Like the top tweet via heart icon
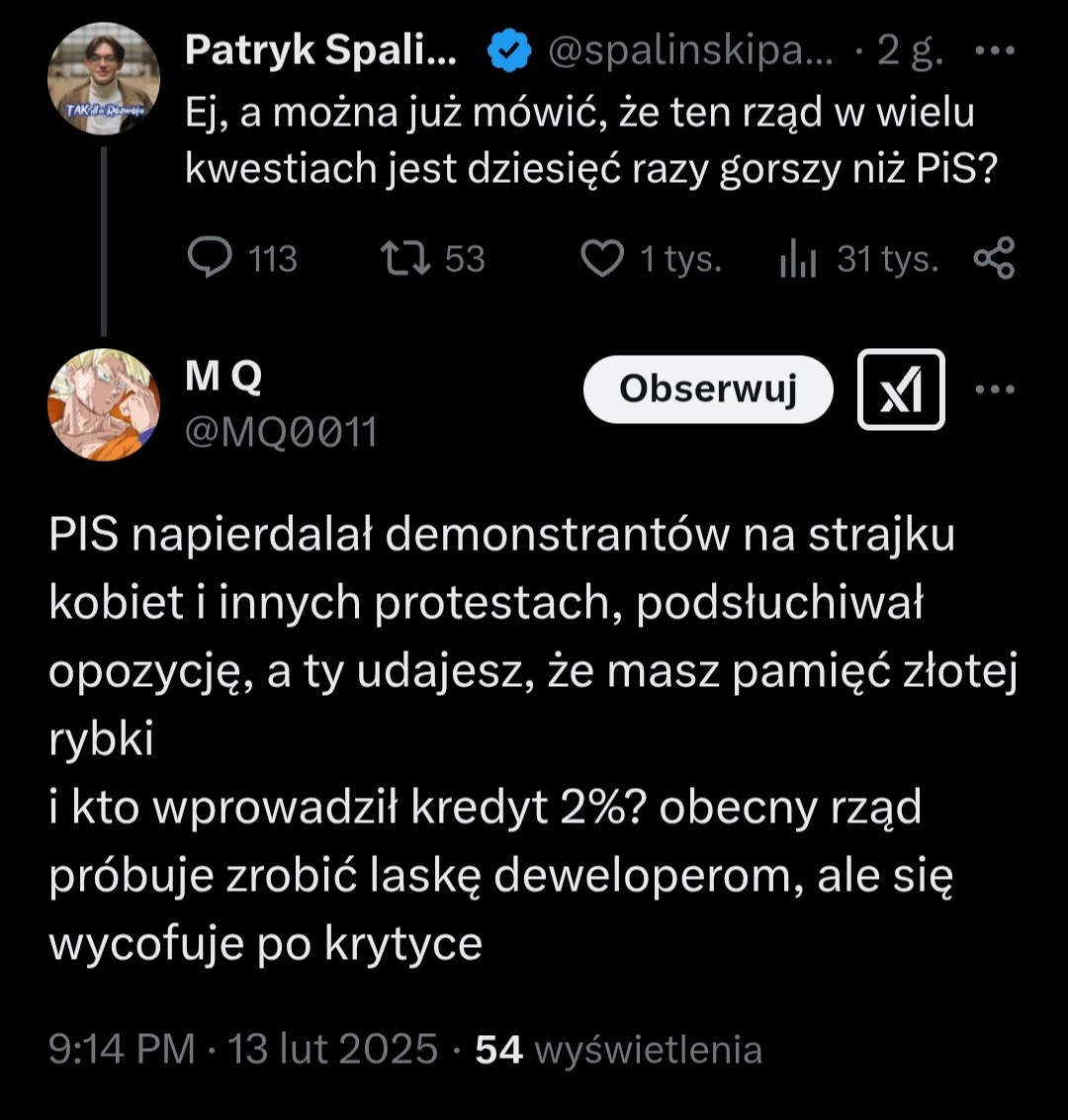 tap(600, 259)
